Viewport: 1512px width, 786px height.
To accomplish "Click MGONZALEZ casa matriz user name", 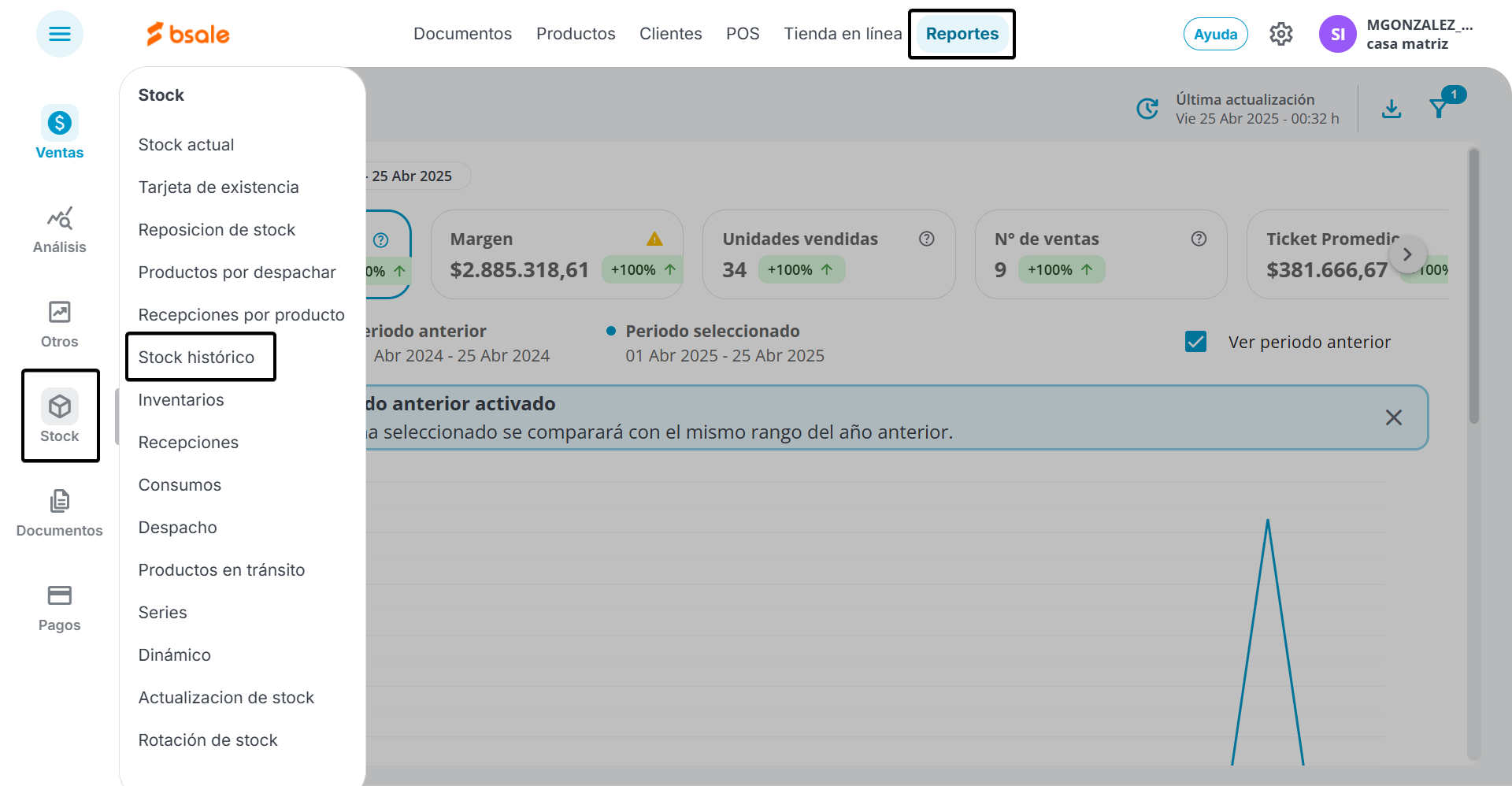I will coord(1420,34).
